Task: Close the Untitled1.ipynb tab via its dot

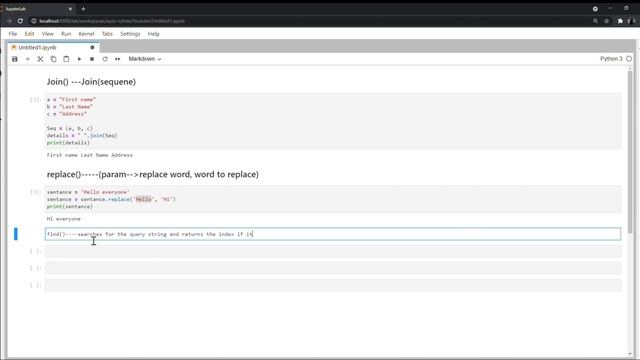Action: (92, 47)
